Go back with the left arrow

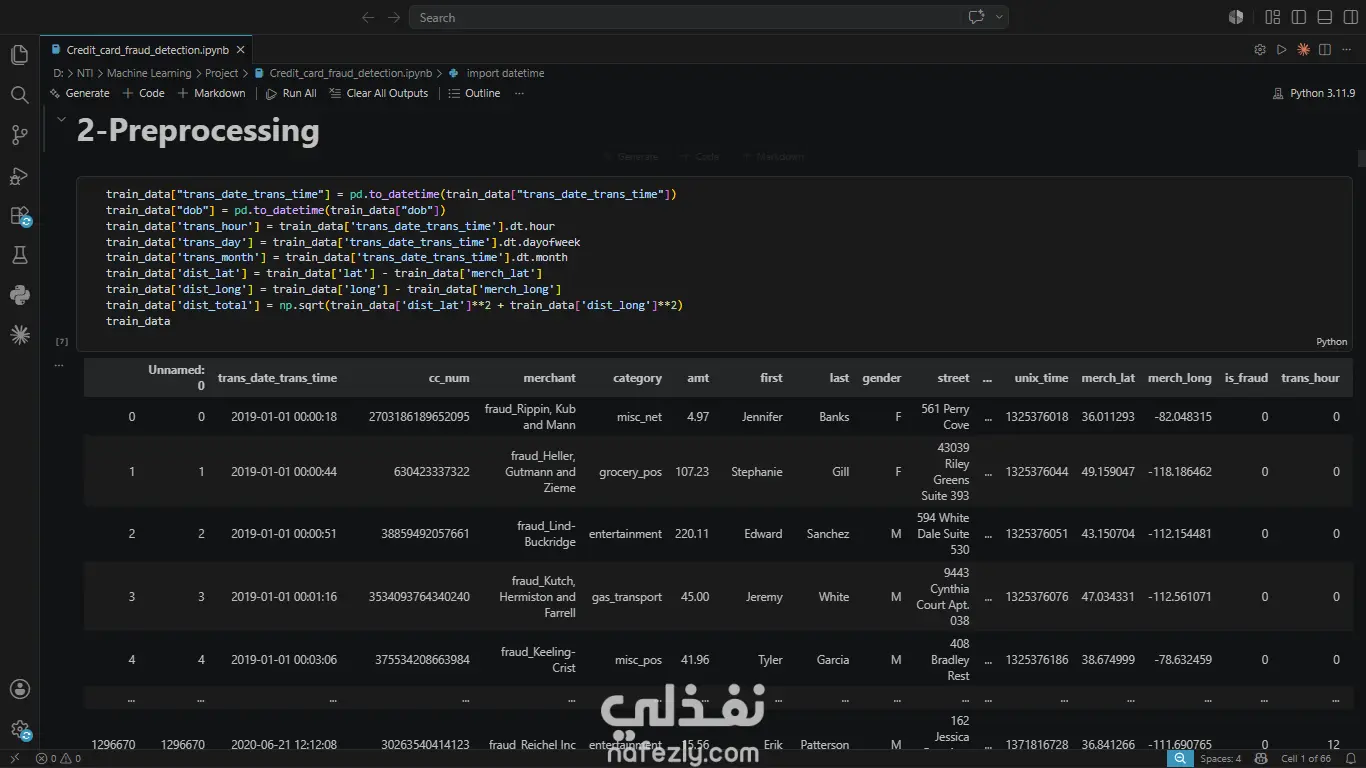click(368, 17)
